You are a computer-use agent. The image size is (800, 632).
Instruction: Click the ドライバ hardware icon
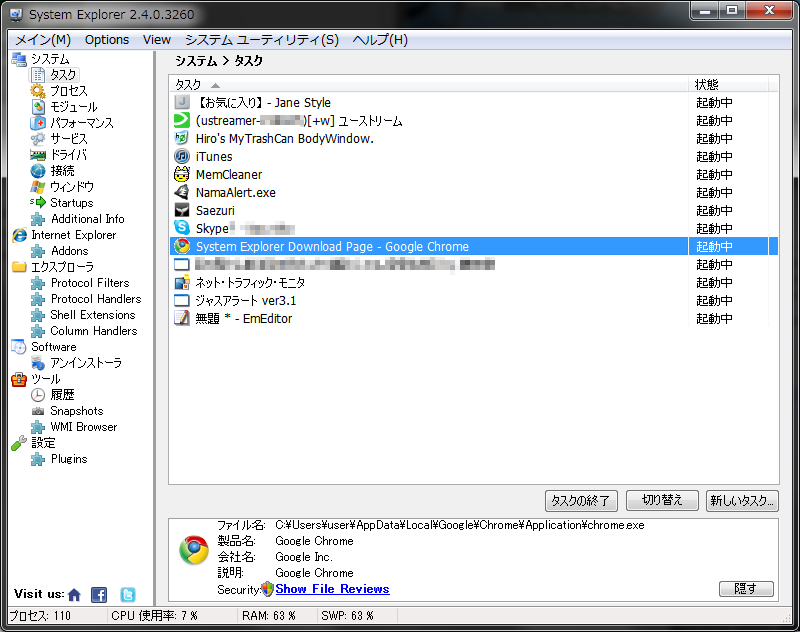(38, 155)
